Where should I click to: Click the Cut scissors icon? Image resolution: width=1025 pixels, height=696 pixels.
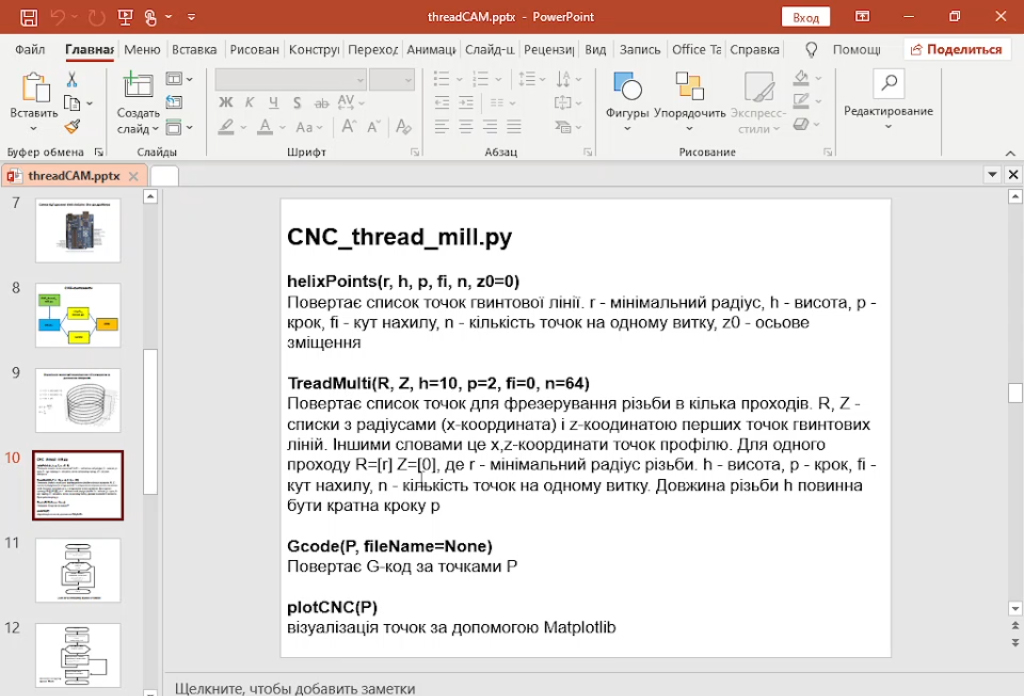click(x=72, y=80)
